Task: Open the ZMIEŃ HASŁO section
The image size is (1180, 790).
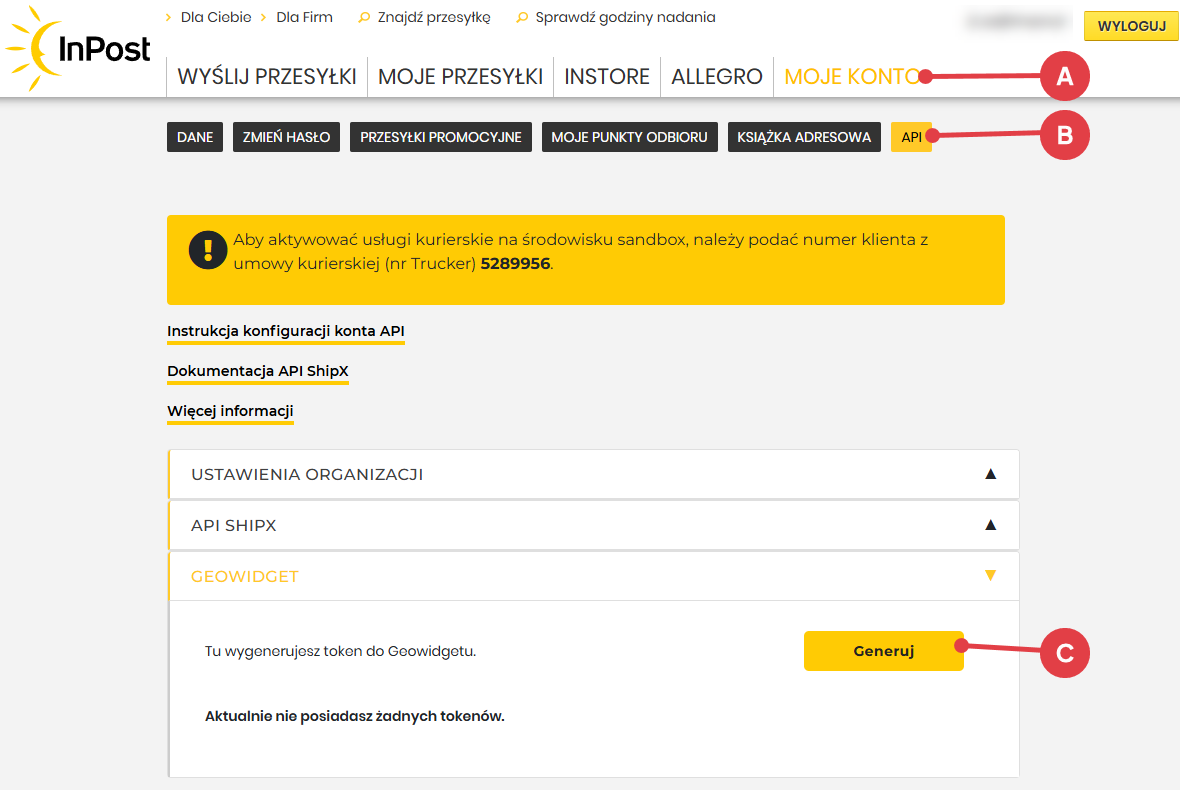Action: pos(286,137)
